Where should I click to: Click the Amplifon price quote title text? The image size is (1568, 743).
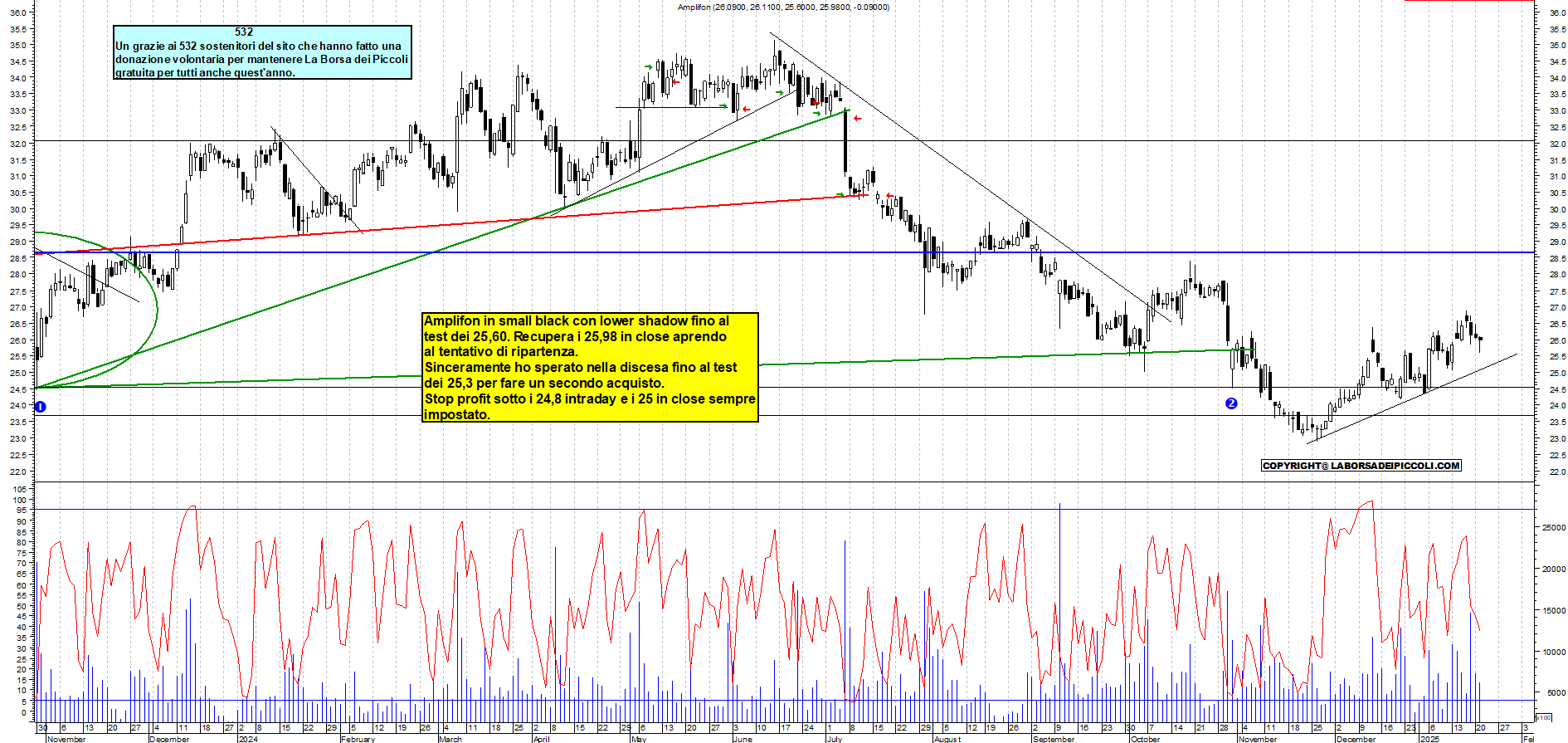(783, 7)
